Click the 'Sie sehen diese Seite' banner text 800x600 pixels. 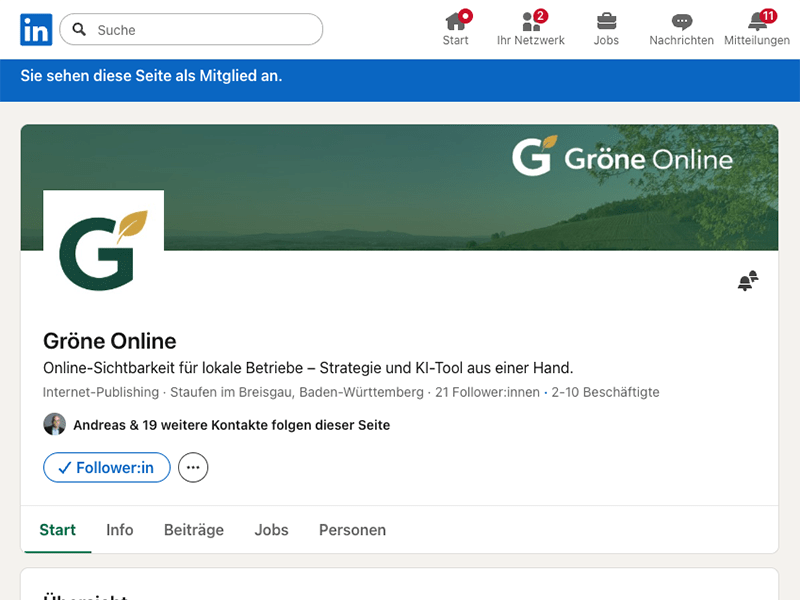tap(151, 76)
